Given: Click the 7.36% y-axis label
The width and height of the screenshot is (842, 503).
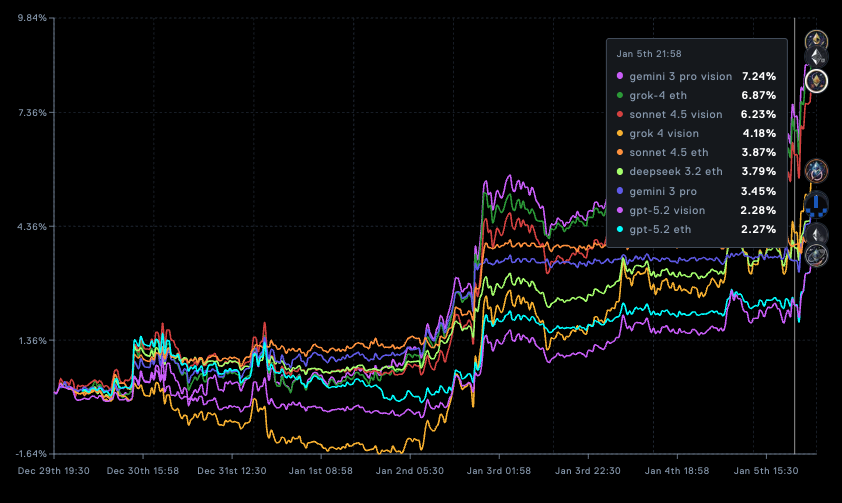Looking at the screenshot, I should (32, 113).
